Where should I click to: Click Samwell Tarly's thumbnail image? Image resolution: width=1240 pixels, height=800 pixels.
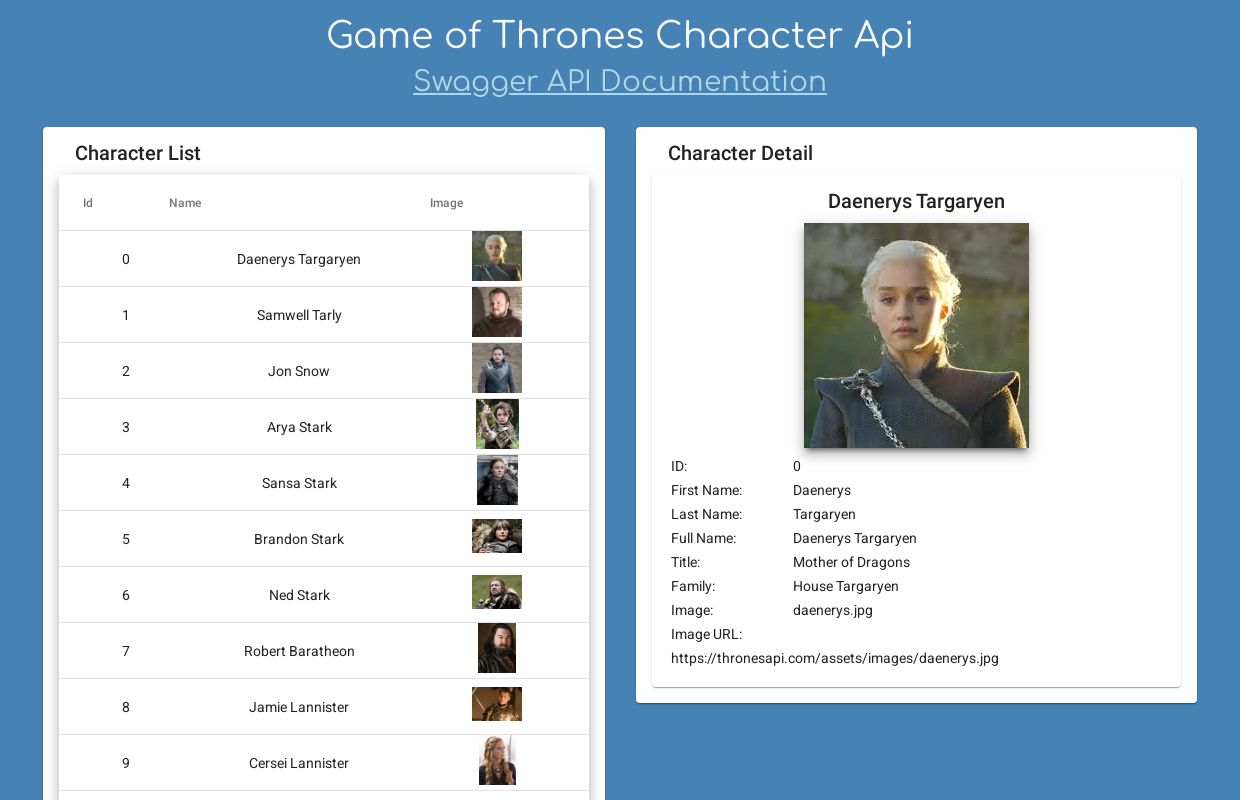497,312
